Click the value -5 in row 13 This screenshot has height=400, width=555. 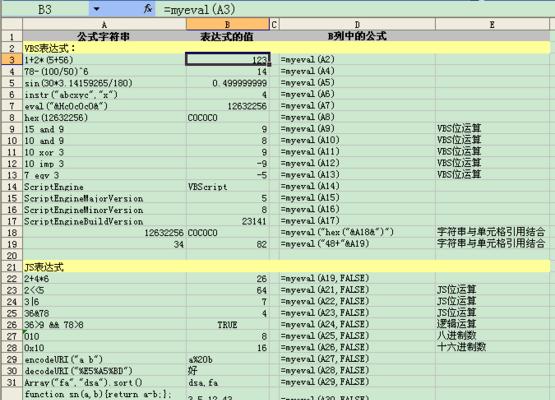(x=261, y=175)
